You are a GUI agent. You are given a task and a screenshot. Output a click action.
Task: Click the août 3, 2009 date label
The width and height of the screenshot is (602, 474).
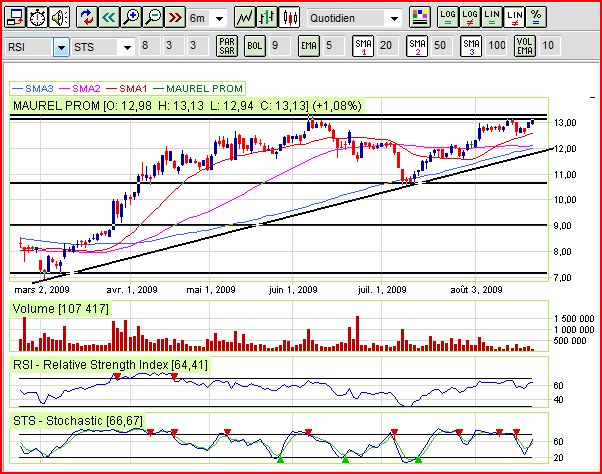pyautogui.click(x=476, y=290)
